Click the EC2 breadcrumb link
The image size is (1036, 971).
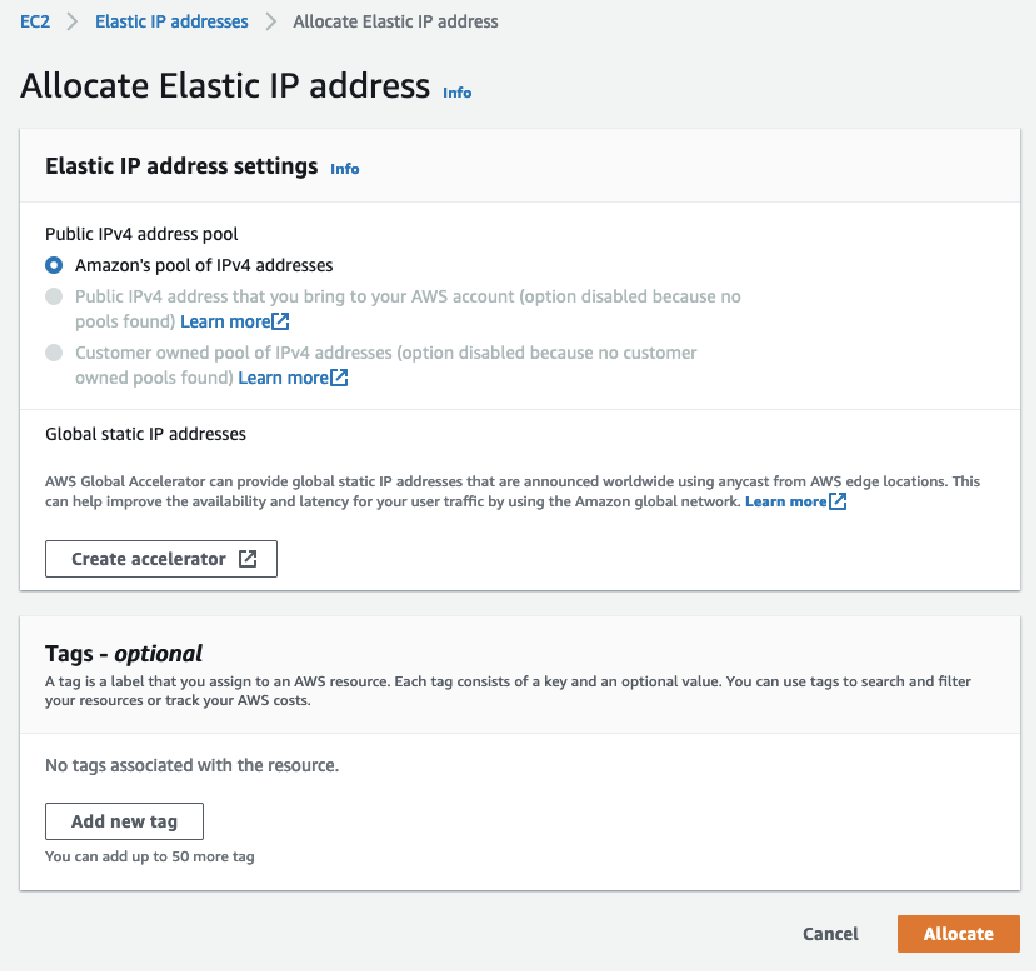[35, 22]
